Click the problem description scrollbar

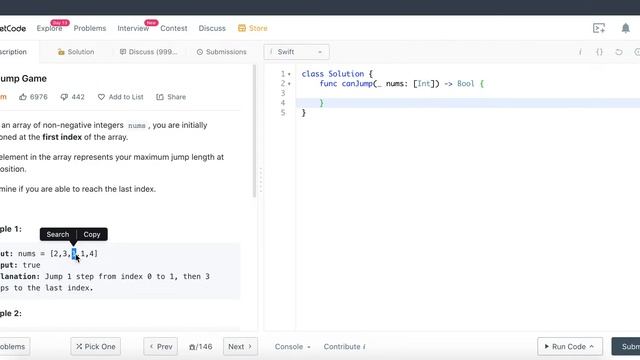[x=254, y=131]
